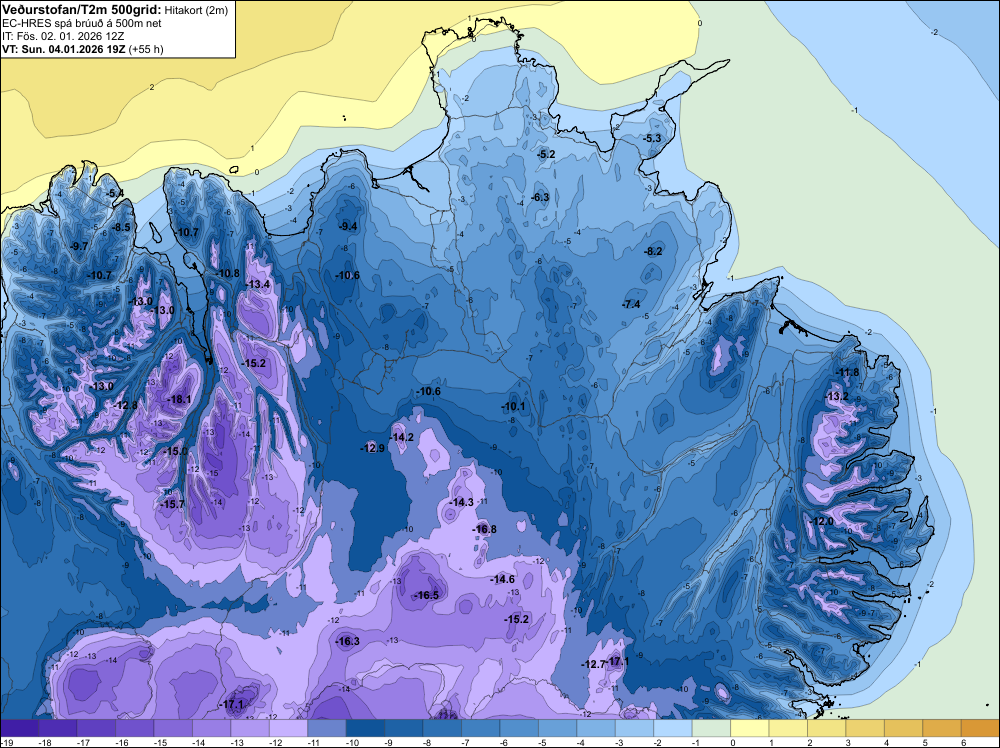Click the legend swatch between 3 and 4
This screenshot has height=748, width=1000.
(865, 728)
